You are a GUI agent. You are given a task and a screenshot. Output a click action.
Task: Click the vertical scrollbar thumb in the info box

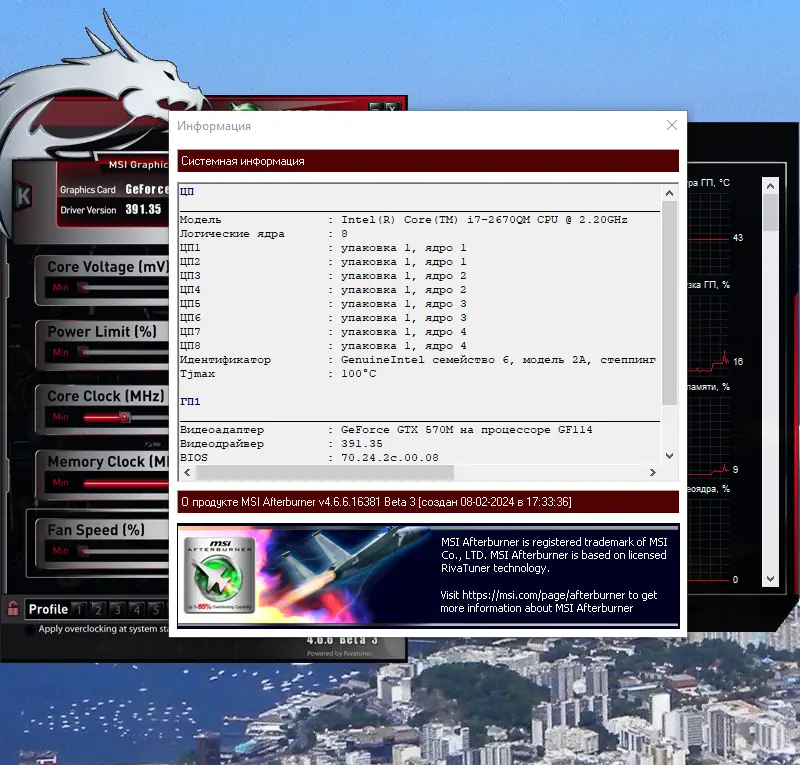(x=669, y=303)
